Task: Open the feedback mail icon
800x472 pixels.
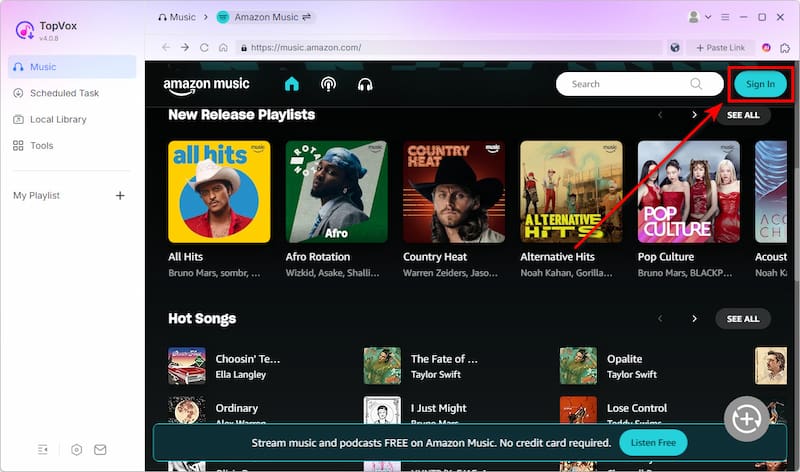Action: click(x=100, y=450)
